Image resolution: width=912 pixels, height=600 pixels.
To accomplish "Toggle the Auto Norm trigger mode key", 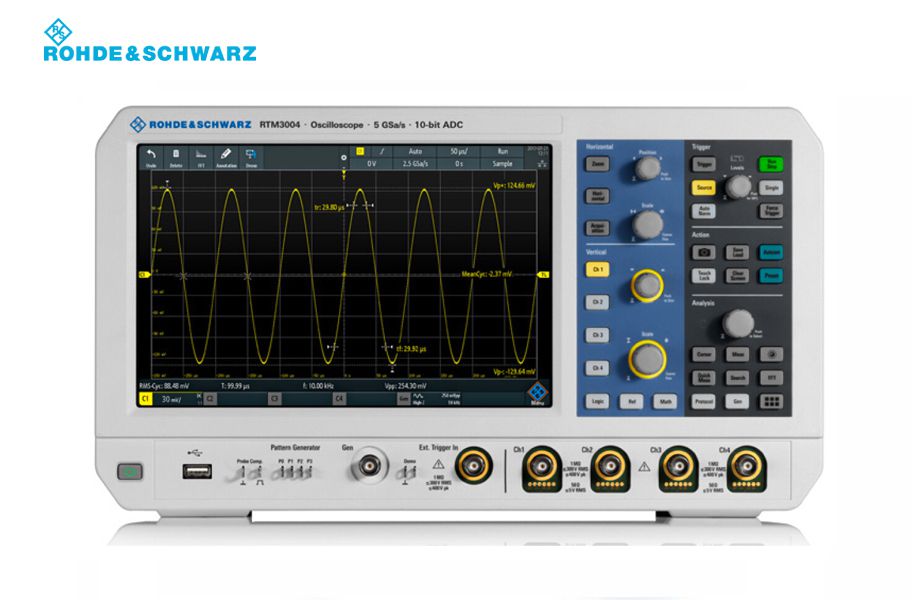I will (x=704, y=210).
